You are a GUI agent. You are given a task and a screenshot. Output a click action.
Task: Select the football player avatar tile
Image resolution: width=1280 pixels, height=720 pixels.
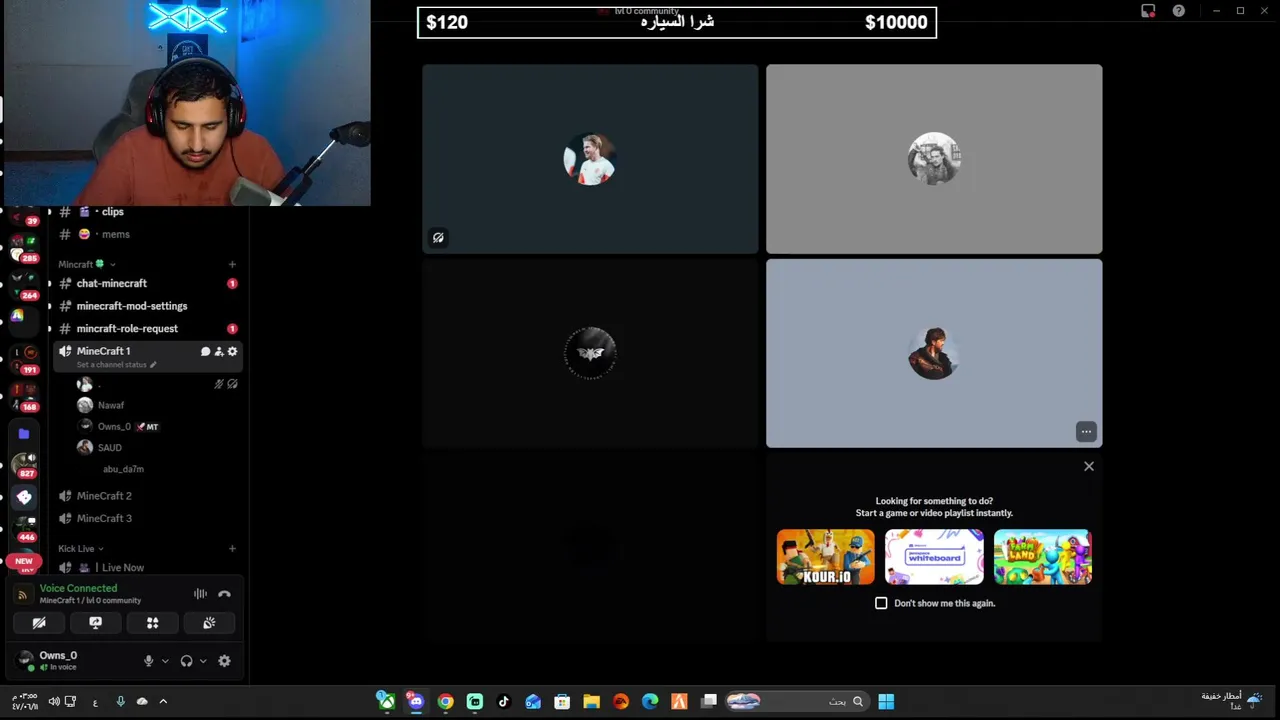point(590,159)
